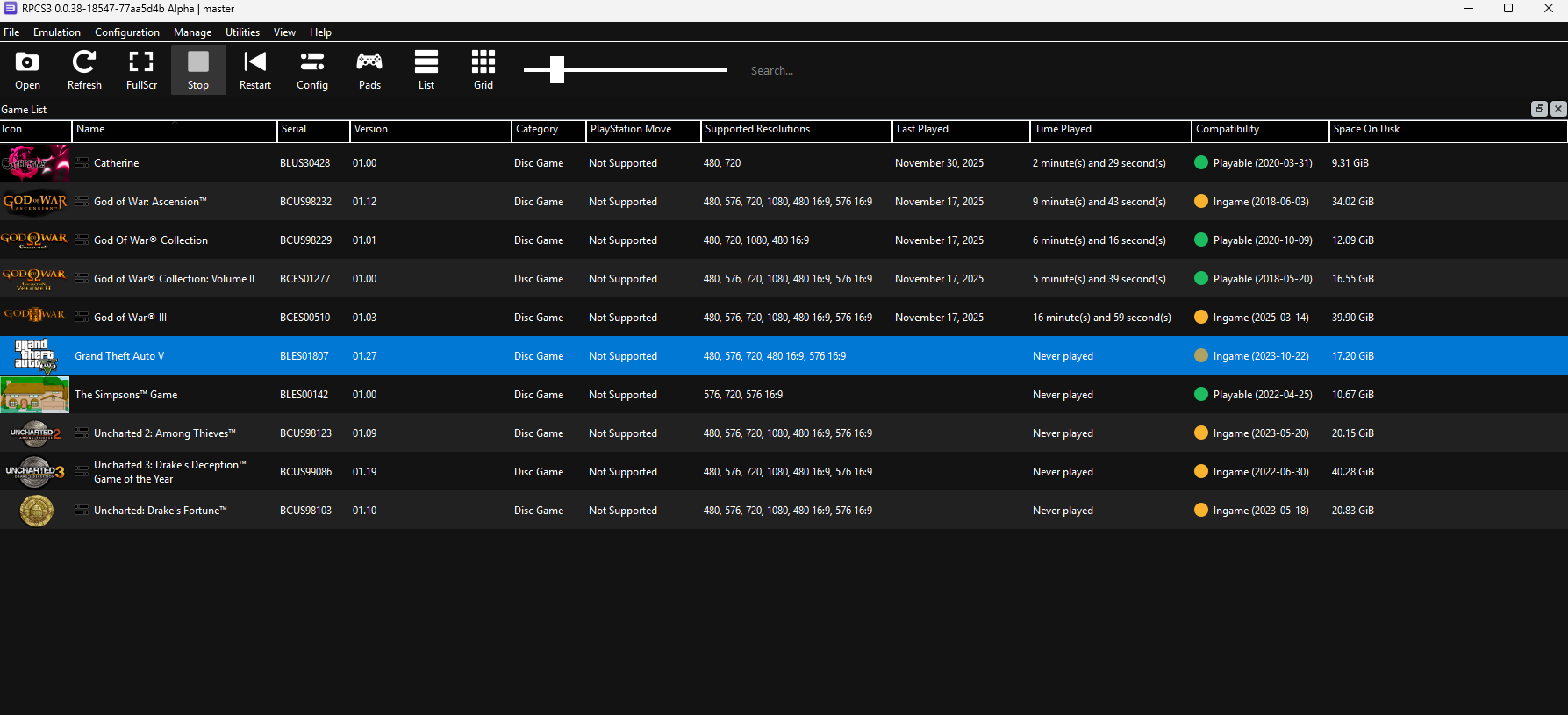
Task: Open the Pads controller settings icon
Action: click(x=369, y=70)
